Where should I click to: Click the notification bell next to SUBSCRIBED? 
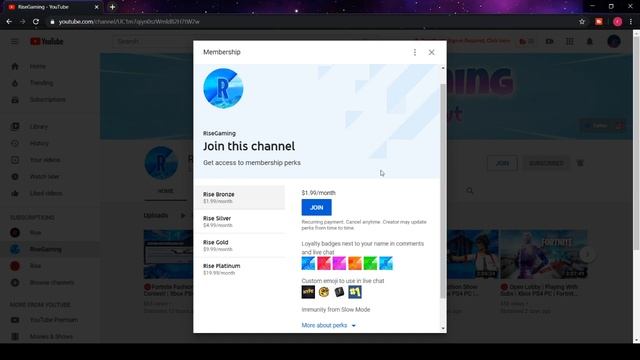click(580, 163)
